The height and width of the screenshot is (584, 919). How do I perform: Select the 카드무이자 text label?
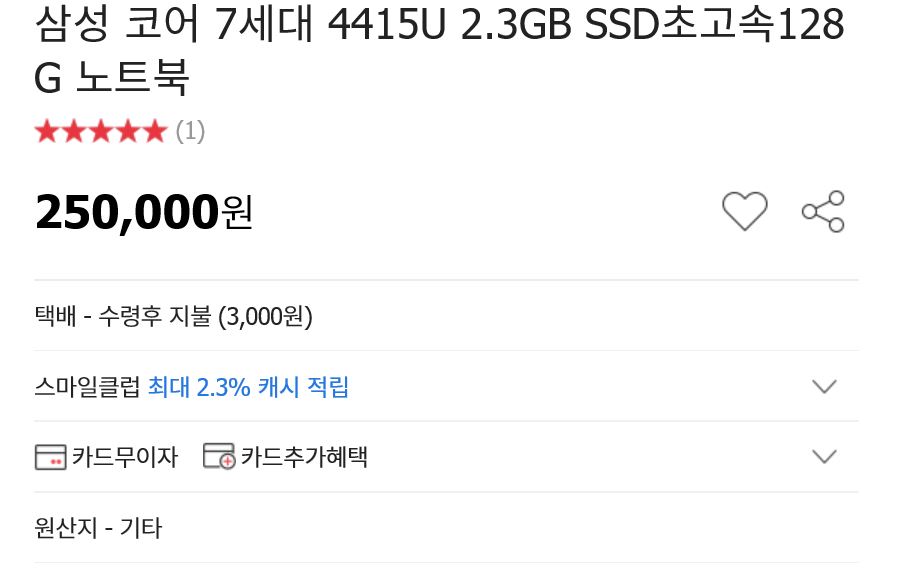pyautogui.click(x=125, y=457)
